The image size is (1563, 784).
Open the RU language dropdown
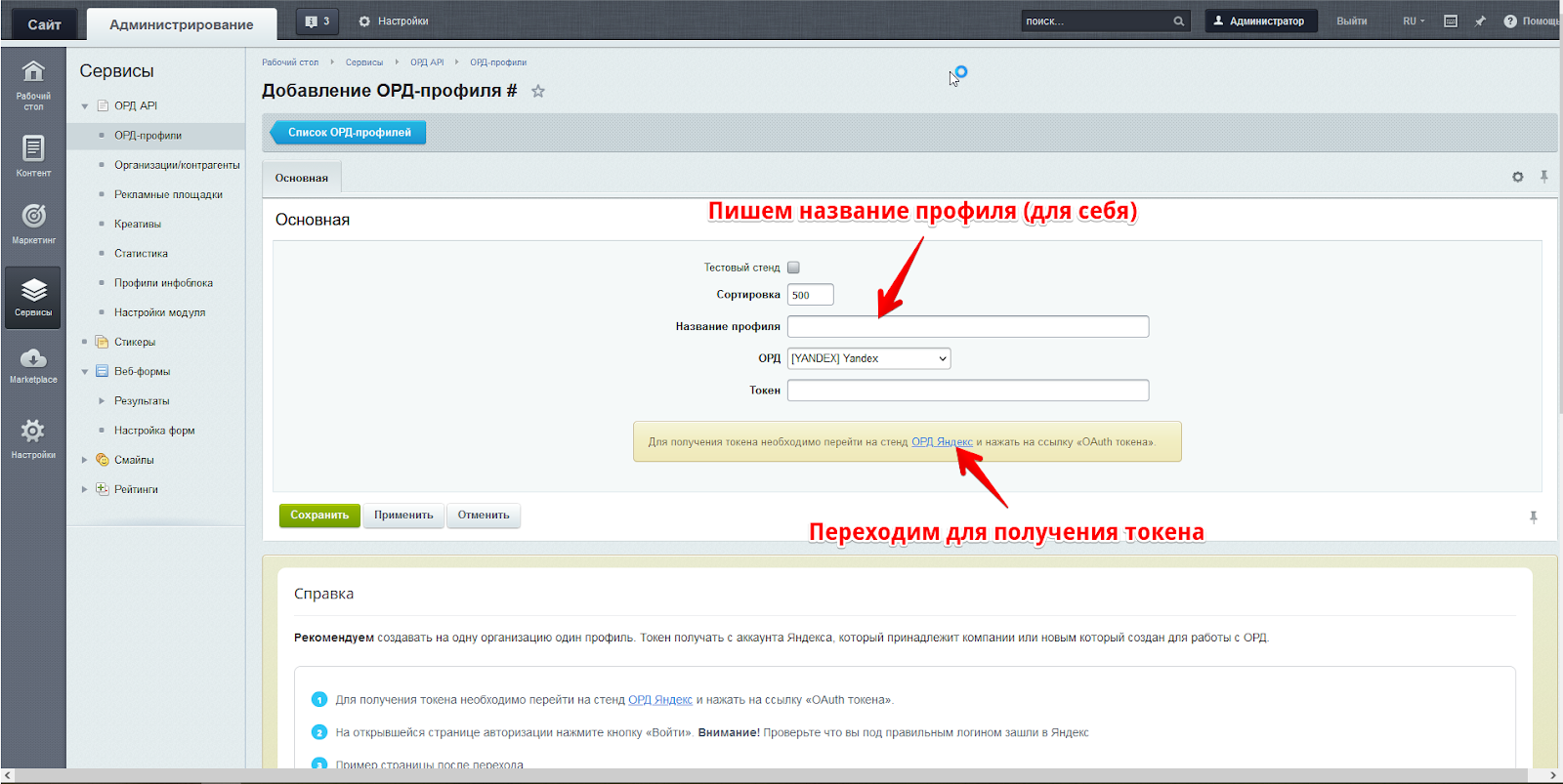[x=1414, y=21]
